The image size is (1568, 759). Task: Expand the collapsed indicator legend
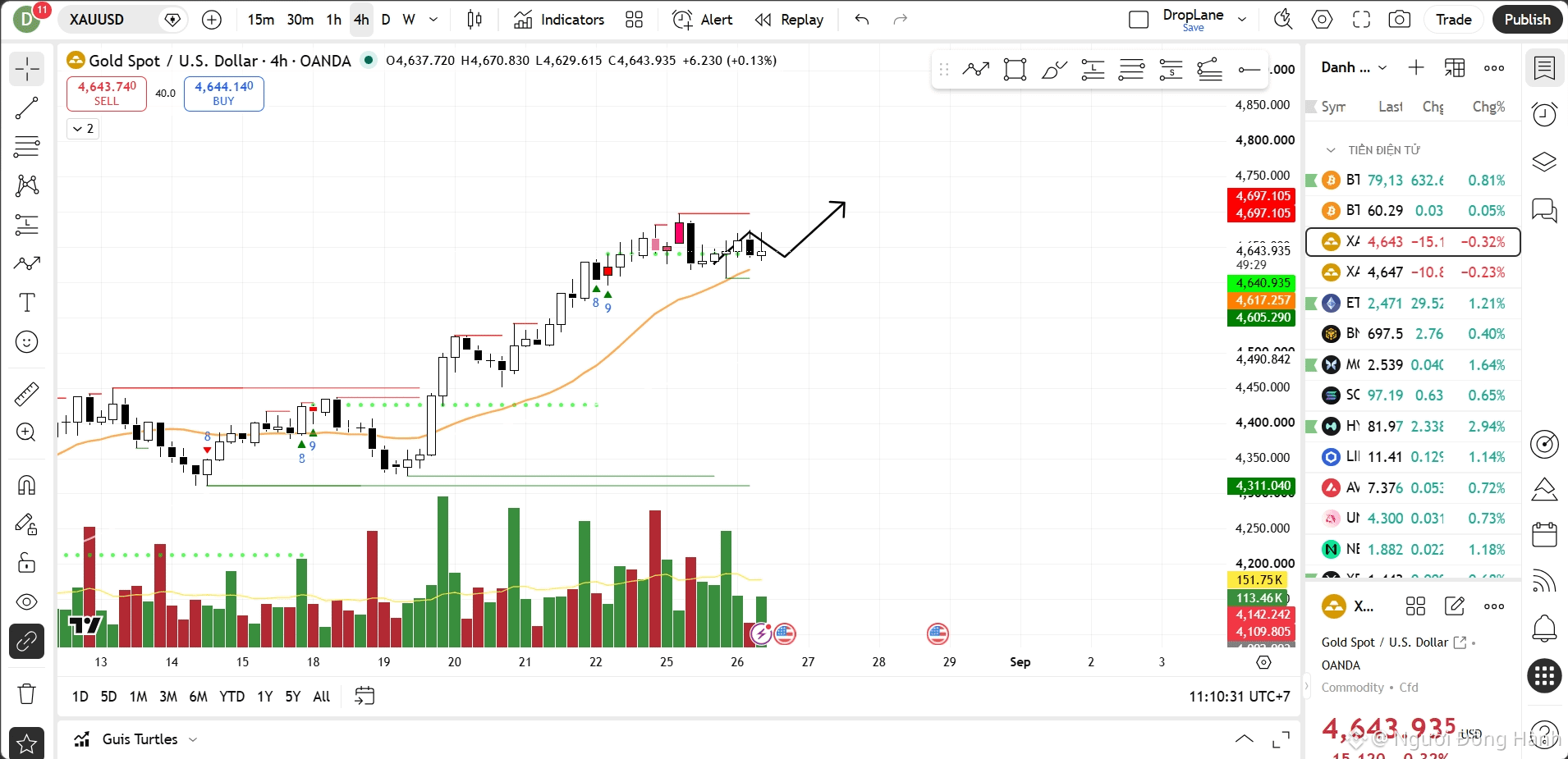tap(83, 129)
